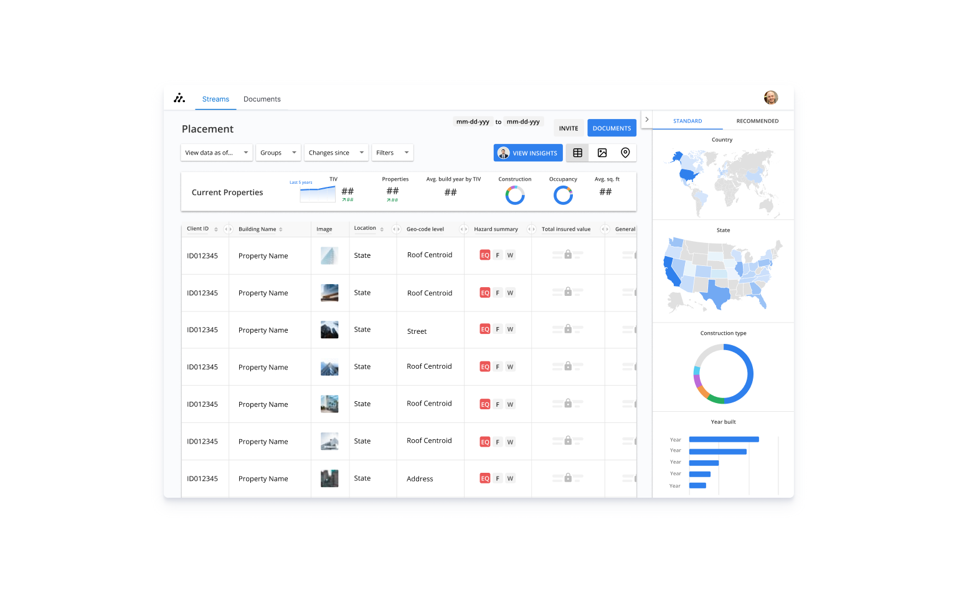Sort by Client ID column

coord(216,229)
